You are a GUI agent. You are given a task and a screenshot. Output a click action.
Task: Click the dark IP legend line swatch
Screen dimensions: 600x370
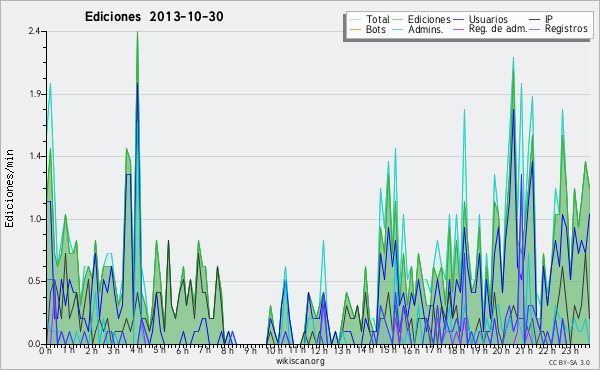[x=535, y=20]
